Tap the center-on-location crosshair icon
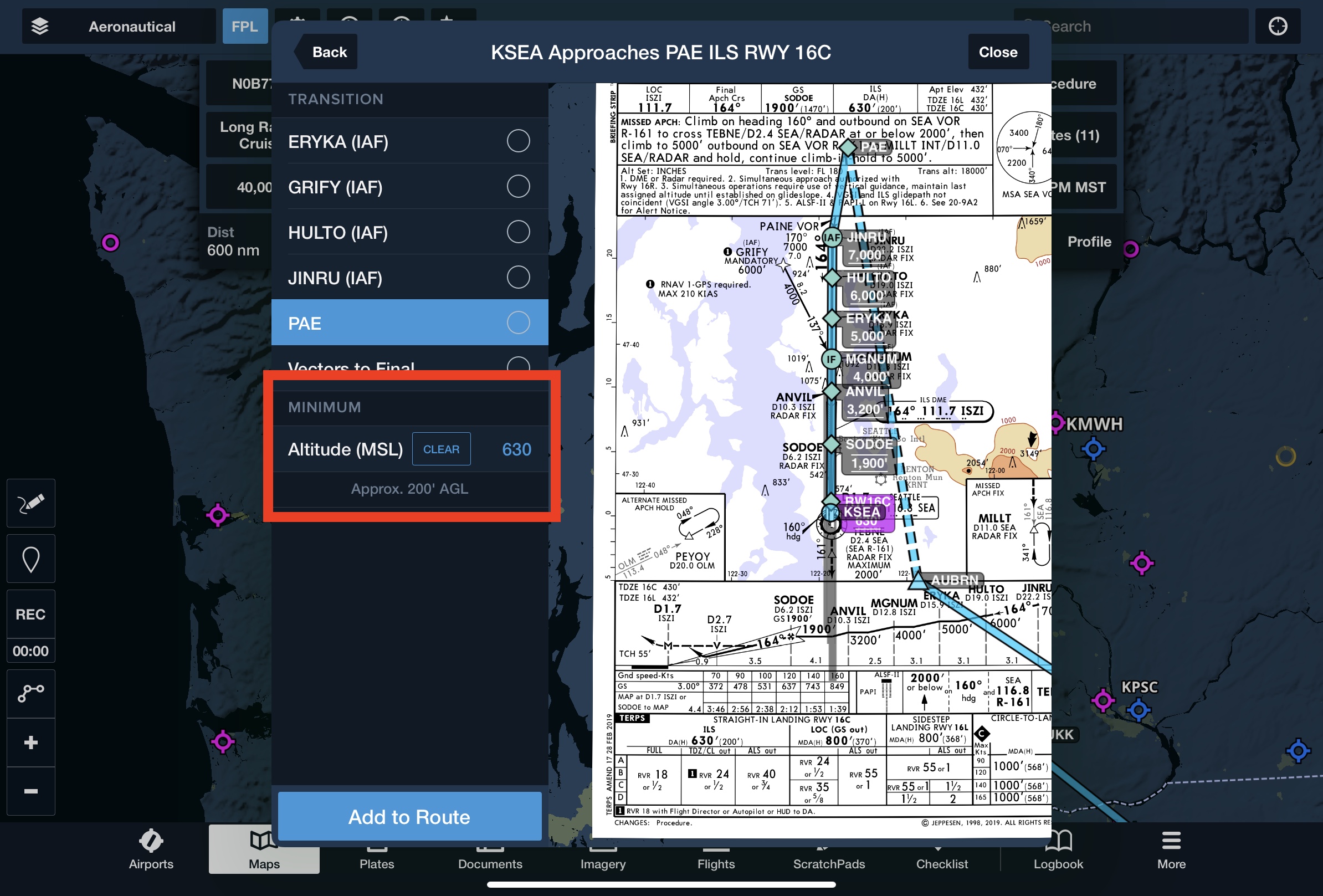 [1278, 26]
